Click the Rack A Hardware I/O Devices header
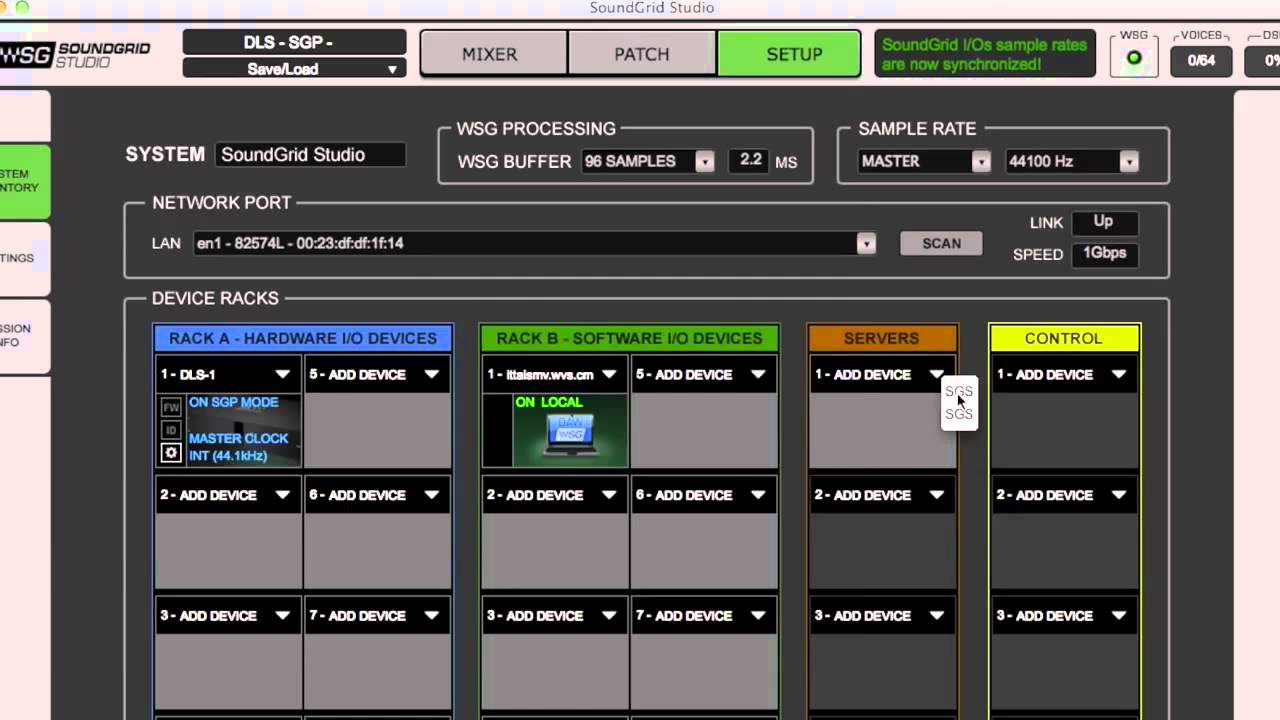1280x720 pixels. pos(302,338)
